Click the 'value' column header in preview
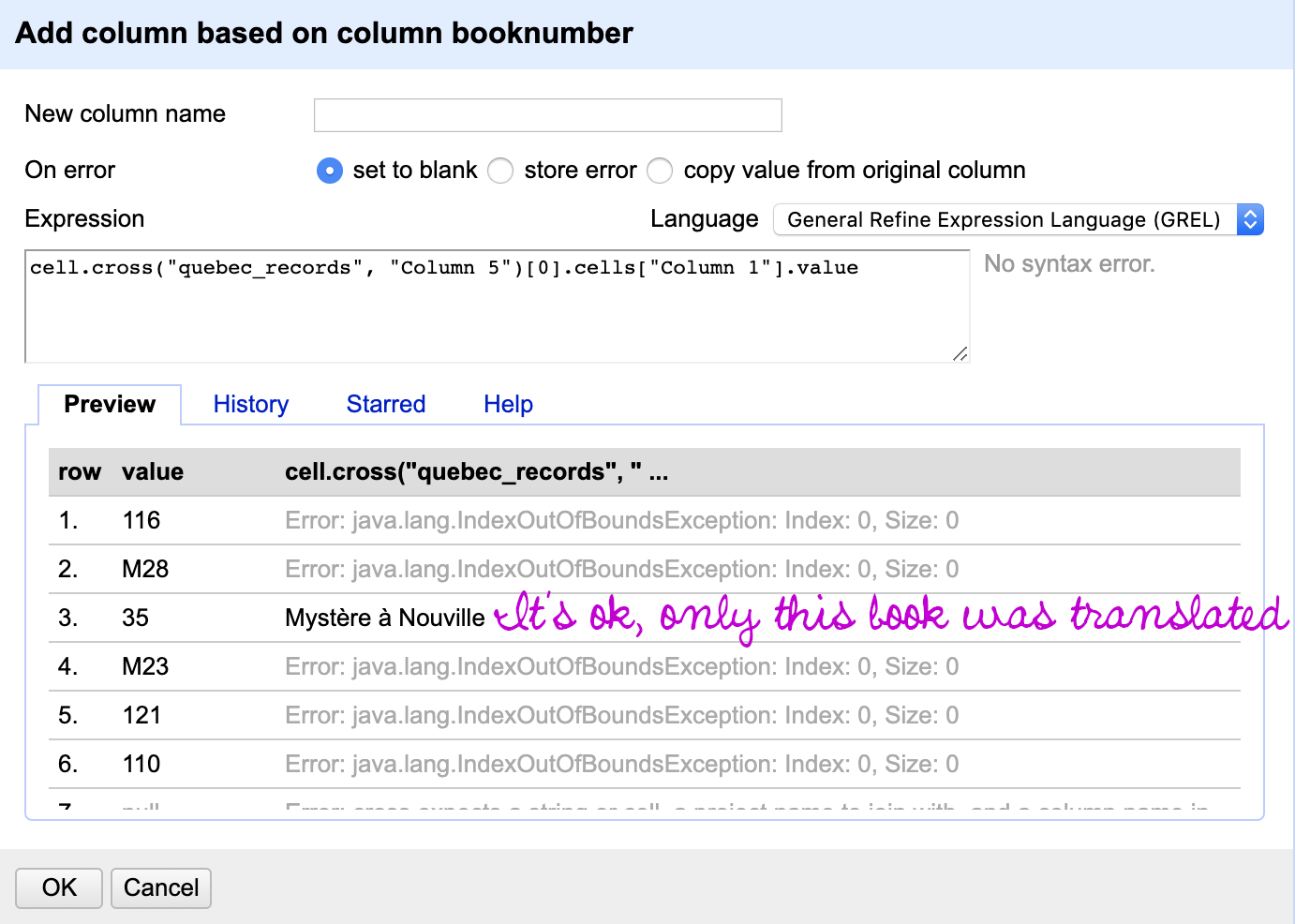1295x924 pixels. pos(153,471)
